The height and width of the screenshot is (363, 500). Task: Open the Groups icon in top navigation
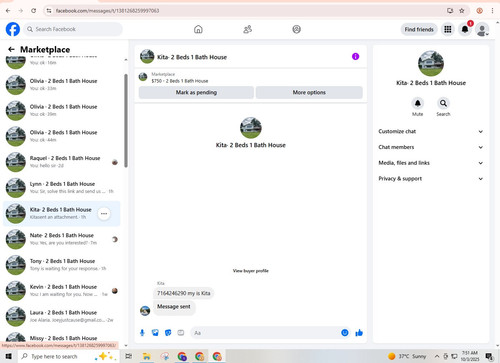click(x=296, y=29)
